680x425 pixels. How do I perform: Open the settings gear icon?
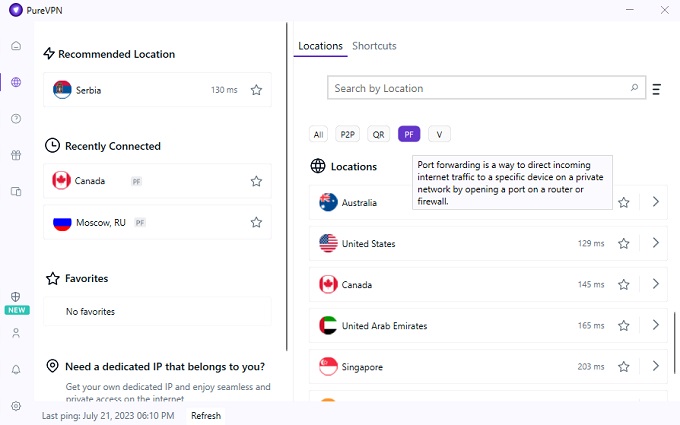click(x=16, y=406)
